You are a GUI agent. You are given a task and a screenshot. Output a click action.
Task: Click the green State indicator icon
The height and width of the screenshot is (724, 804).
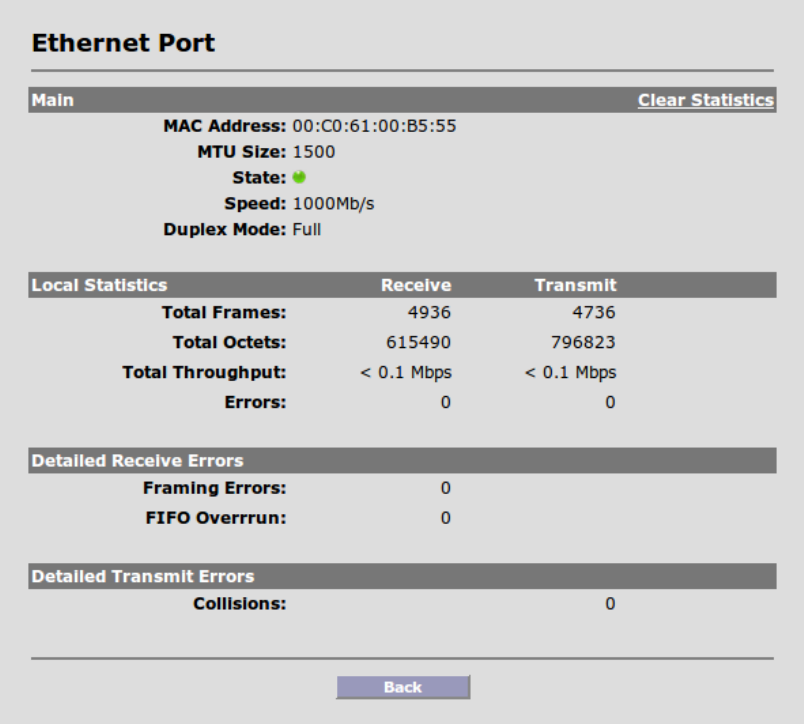click(x=299, y=177)
